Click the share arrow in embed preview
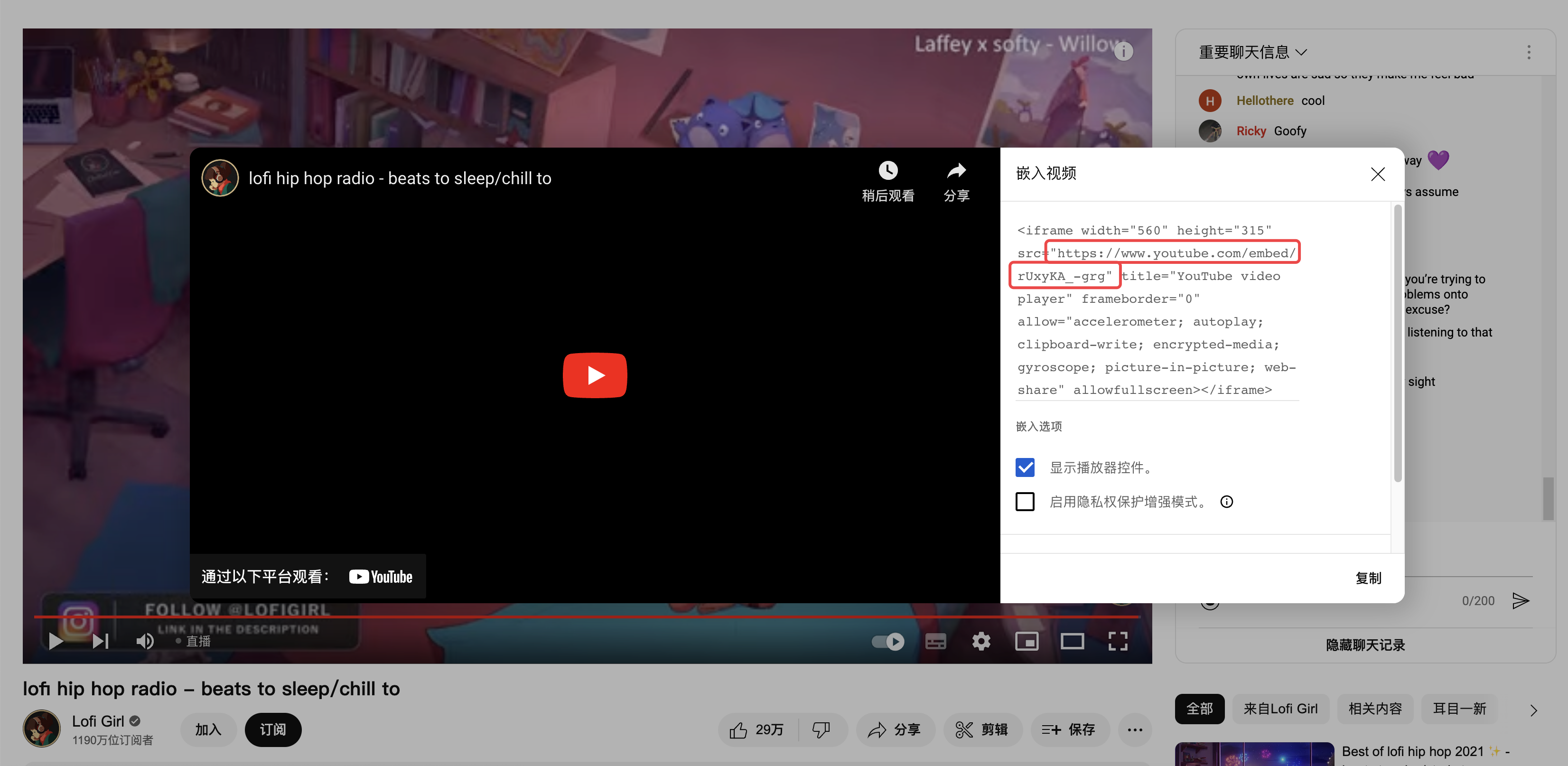Image resolution: width=1568 pixels, height=766 pixels. [x=956, y=170]
